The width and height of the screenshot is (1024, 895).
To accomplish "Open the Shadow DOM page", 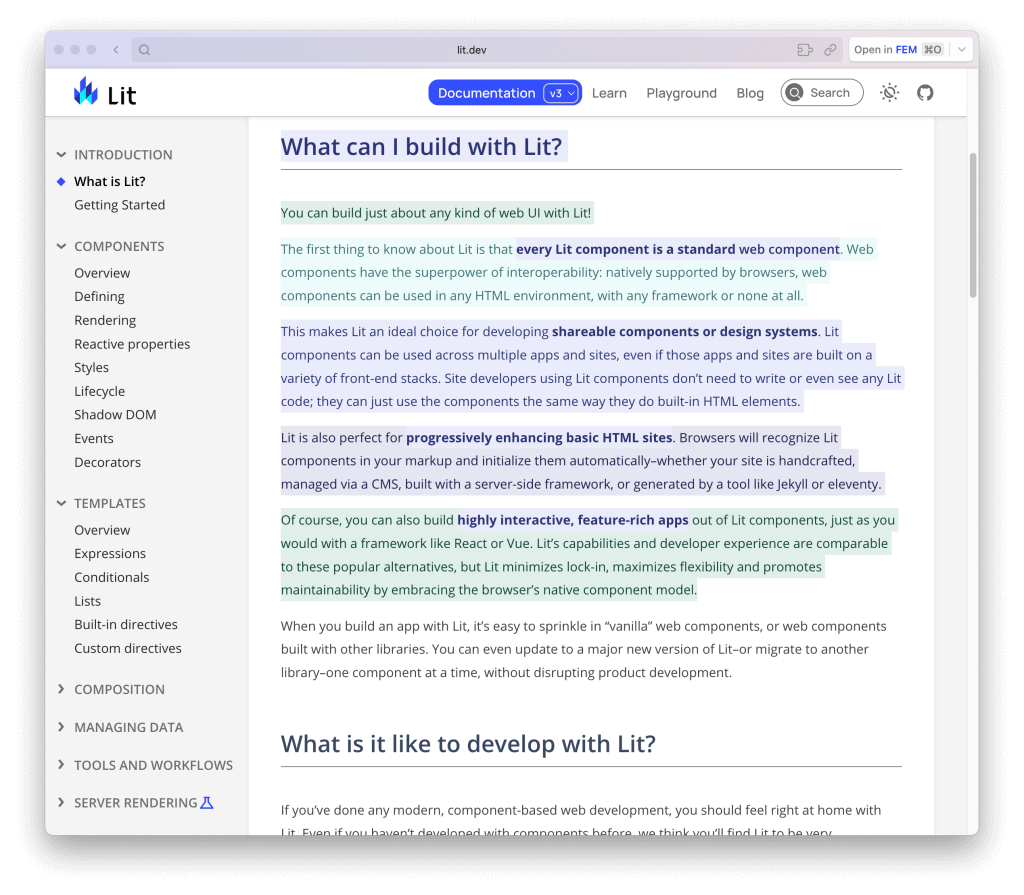I will 115,415.
